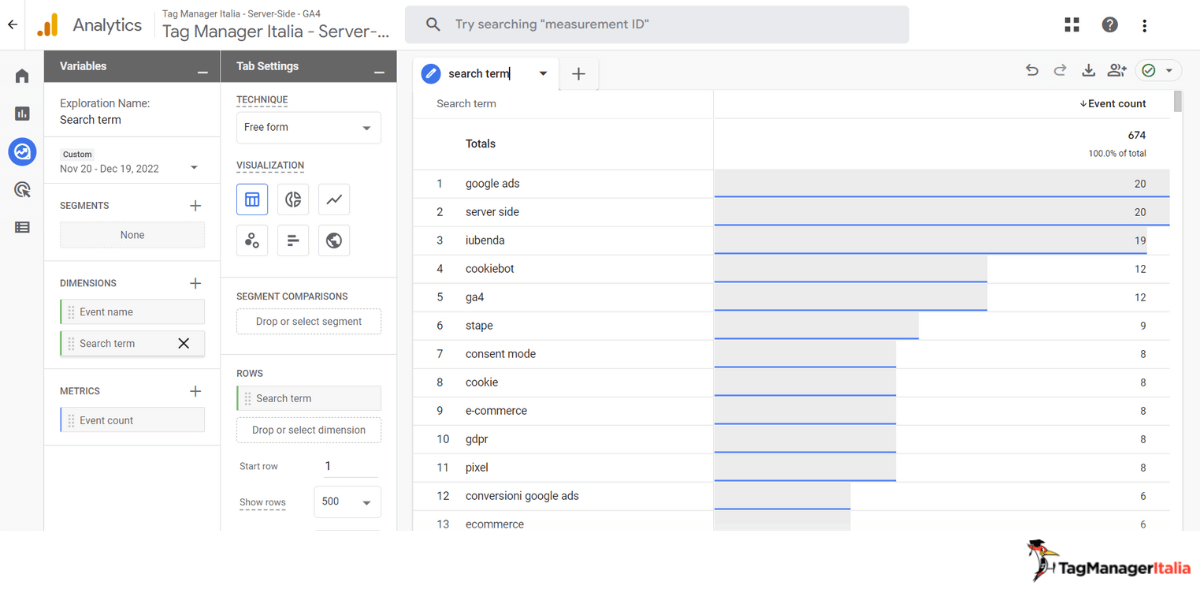Viewport: 1200px width, 590px height.
Task: Select the stape row
Action: [791, 325]
